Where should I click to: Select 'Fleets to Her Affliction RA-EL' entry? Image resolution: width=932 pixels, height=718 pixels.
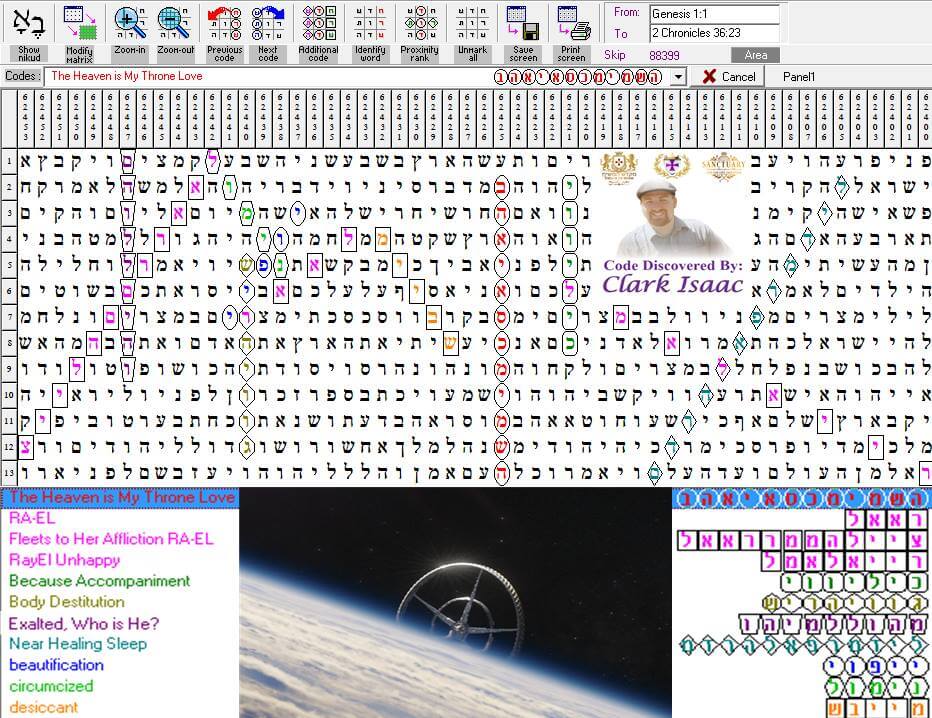111,539
